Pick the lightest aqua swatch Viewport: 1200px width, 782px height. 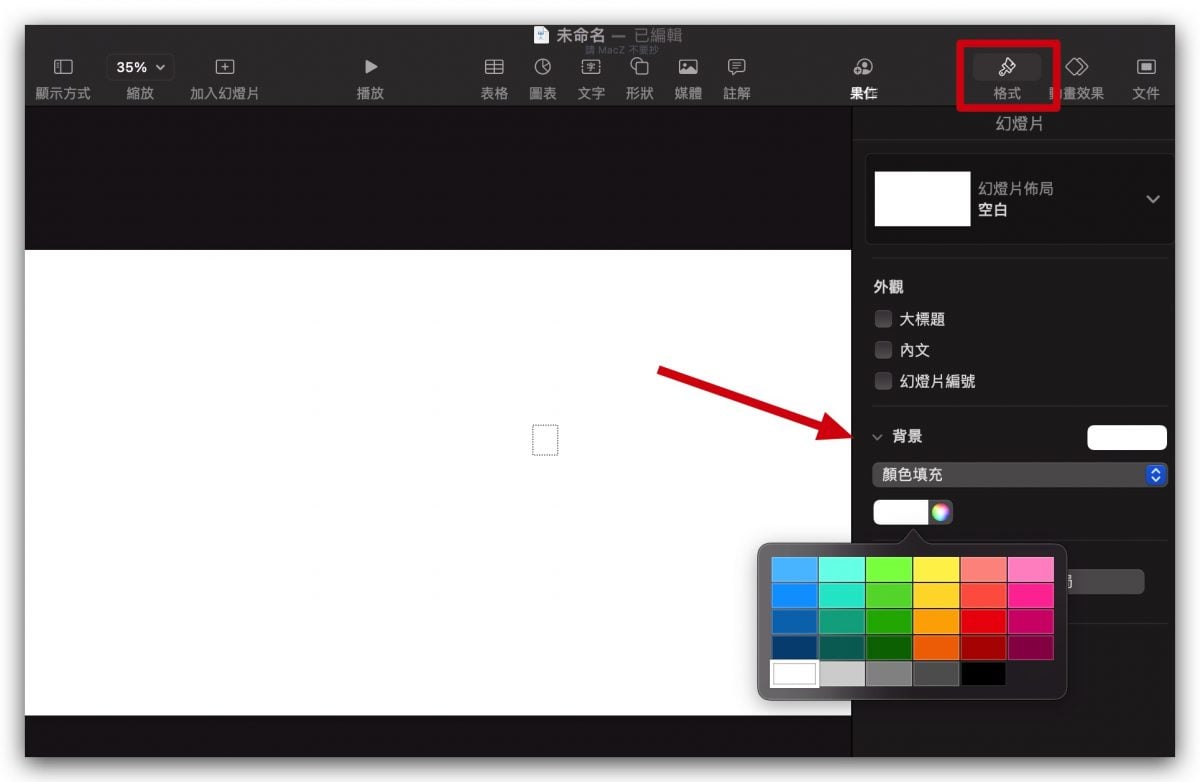click(x=842, y=569)
